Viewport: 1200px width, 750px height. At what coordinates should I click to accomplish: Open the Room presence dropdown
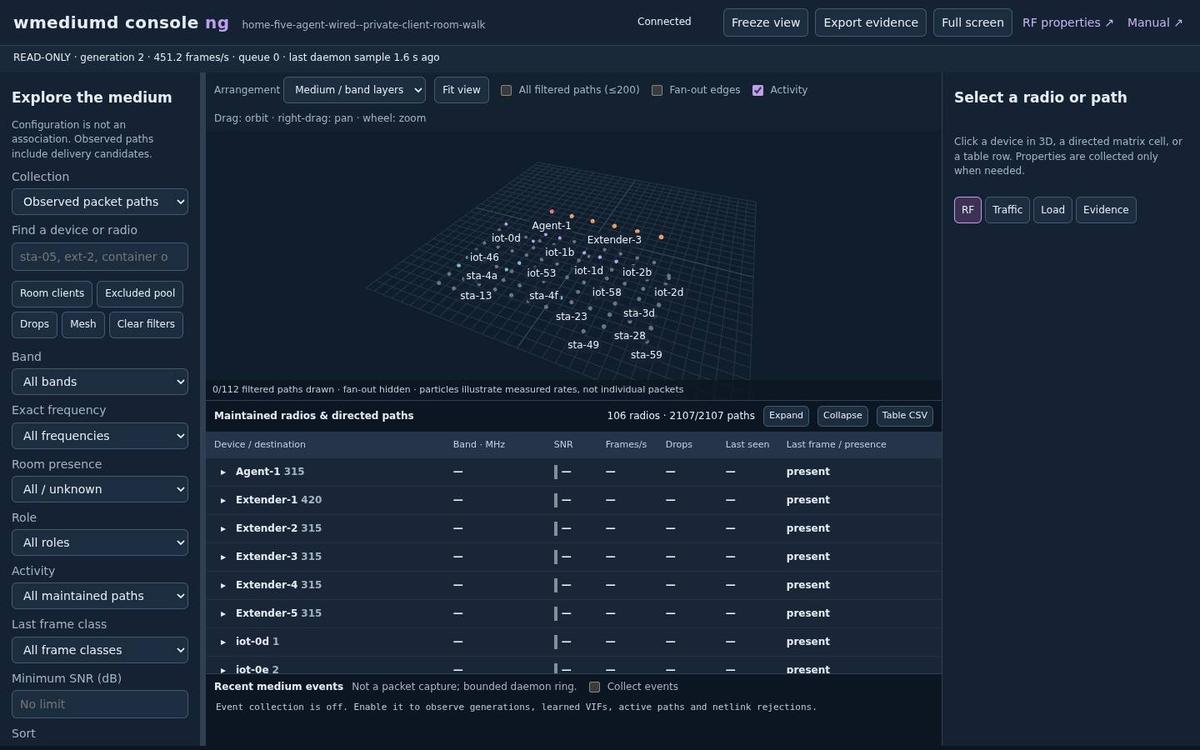point(100,489)
